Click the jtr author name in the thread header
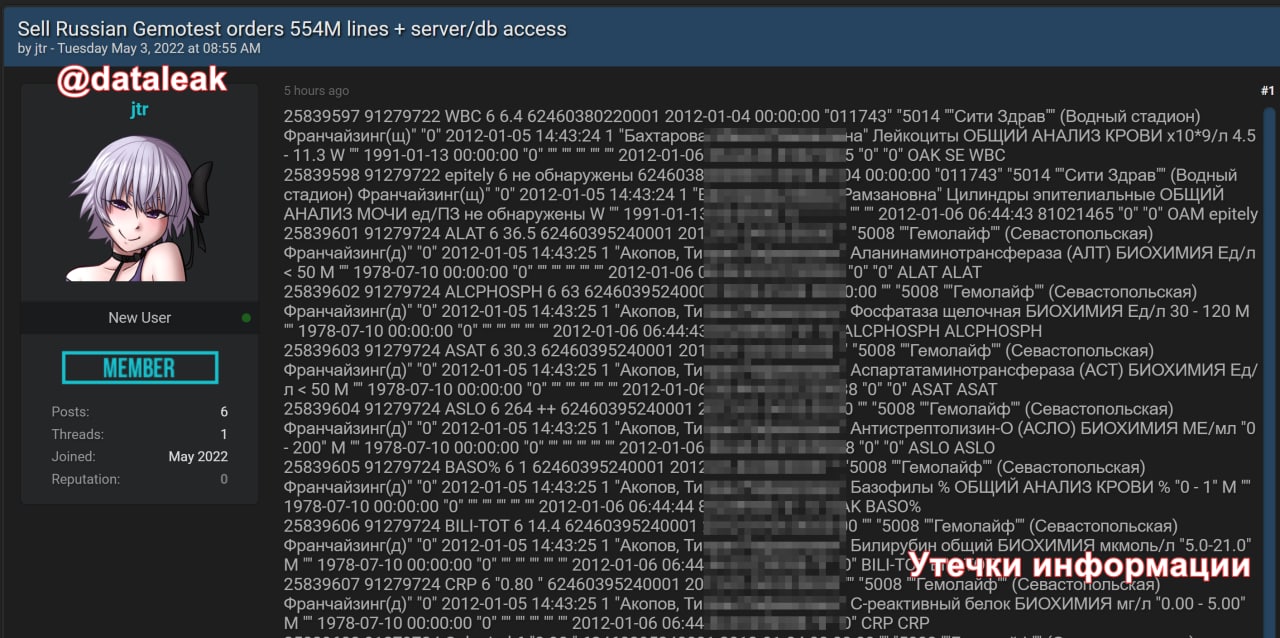The height and width of the screenshot is (638, 1280). (x=39, y=48)
